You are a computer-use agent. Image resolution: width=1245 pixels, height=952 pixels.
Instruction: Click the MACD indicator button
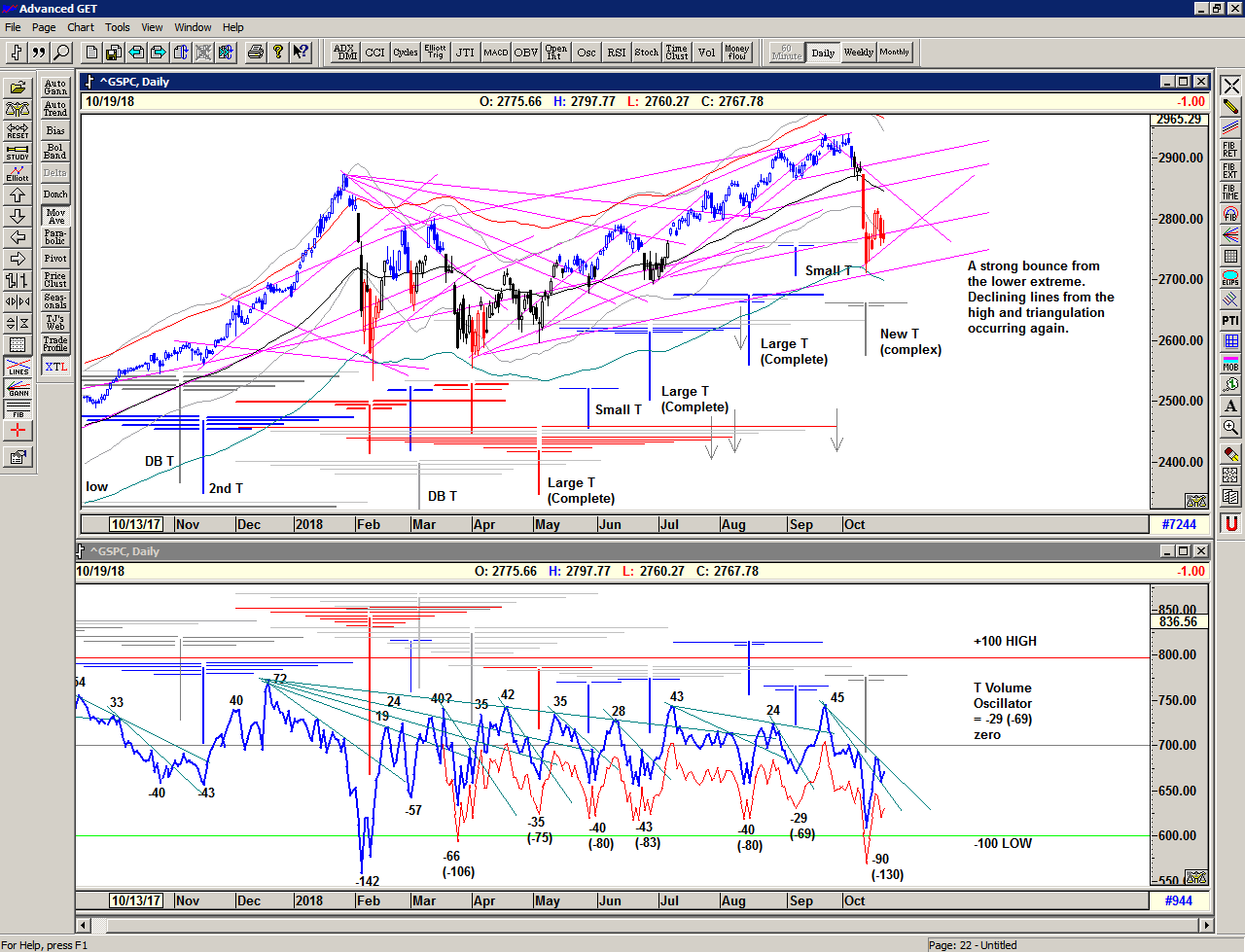click(x=495, y=53)
